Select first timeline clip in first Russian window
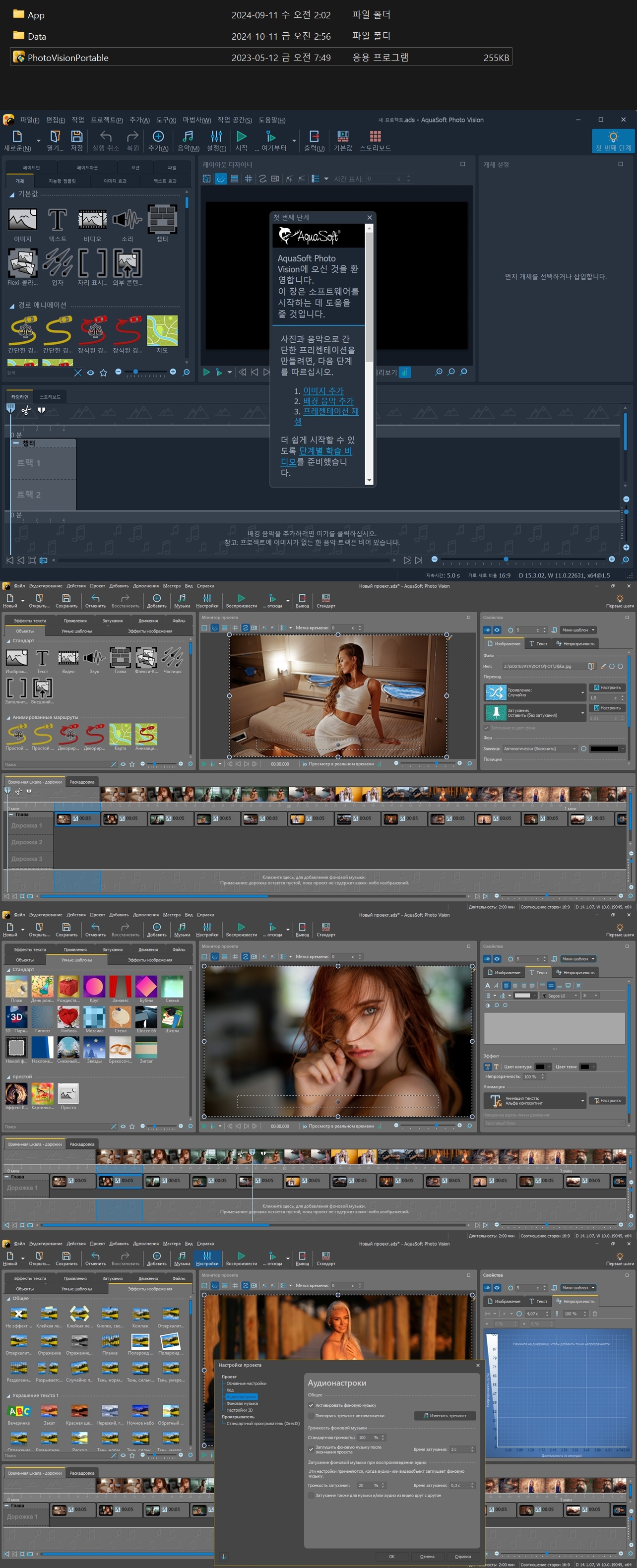The height and width of the screenshot is (1568, 637). pos(77,818)
